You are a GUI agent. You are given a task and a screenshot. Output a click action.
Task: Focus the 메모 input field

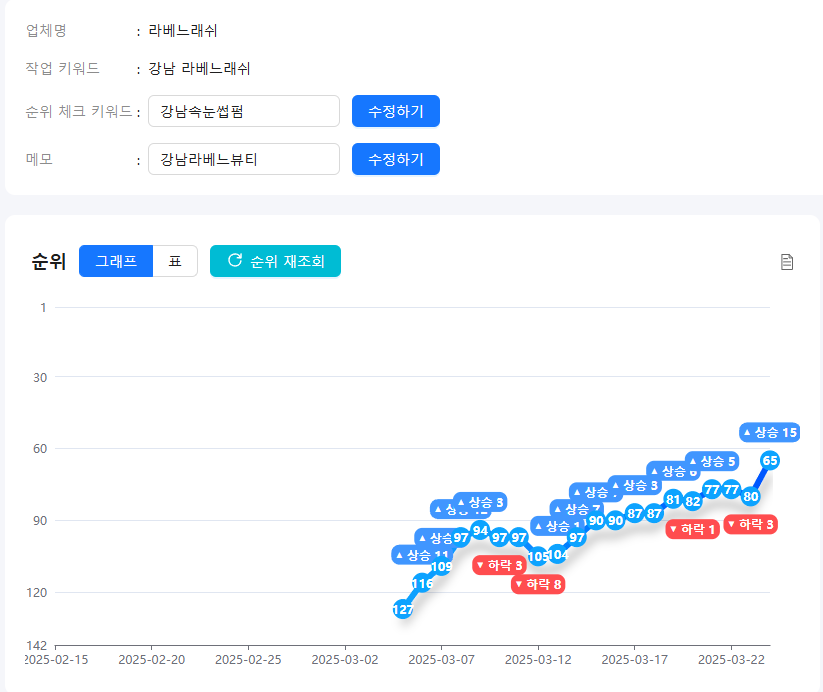pyautogui.click(x=244, y=159)
